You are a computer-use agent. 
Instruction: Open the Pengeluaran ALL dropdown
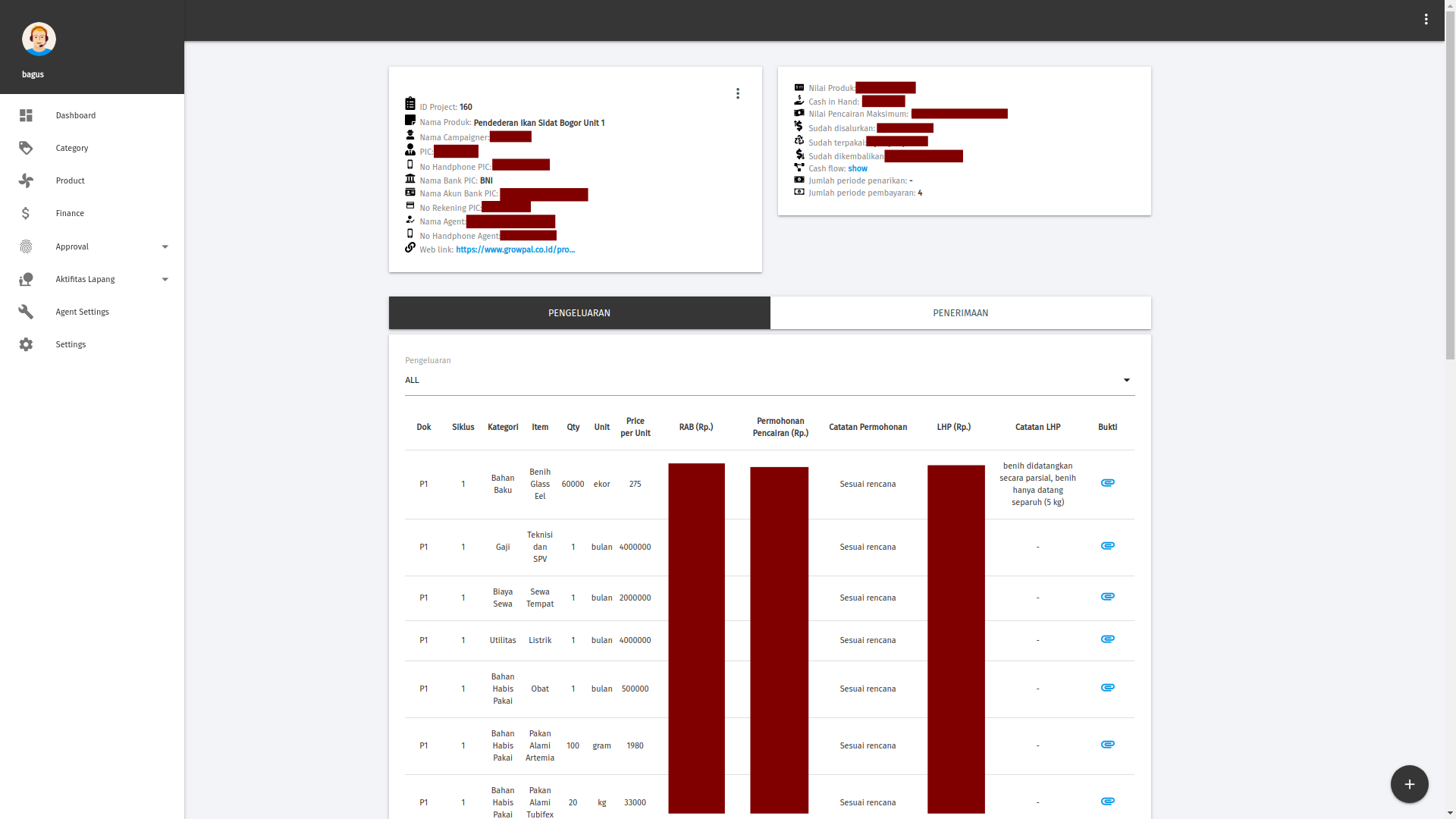click(x=769, y=380)
